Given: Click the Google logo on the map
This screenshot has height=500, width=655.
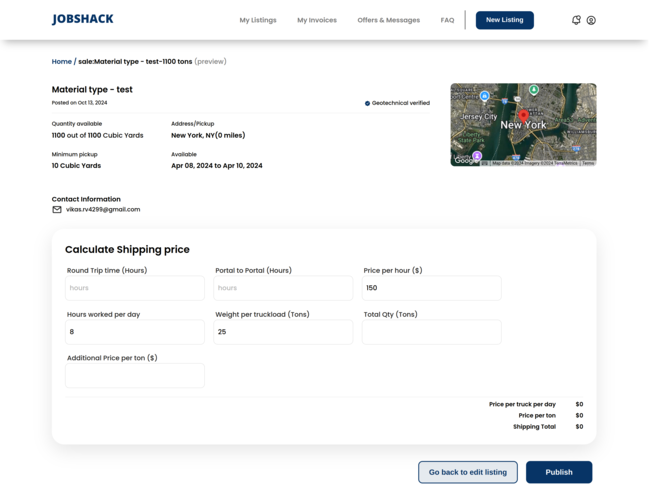Looking at the screenshot, I should coord(464,160).
